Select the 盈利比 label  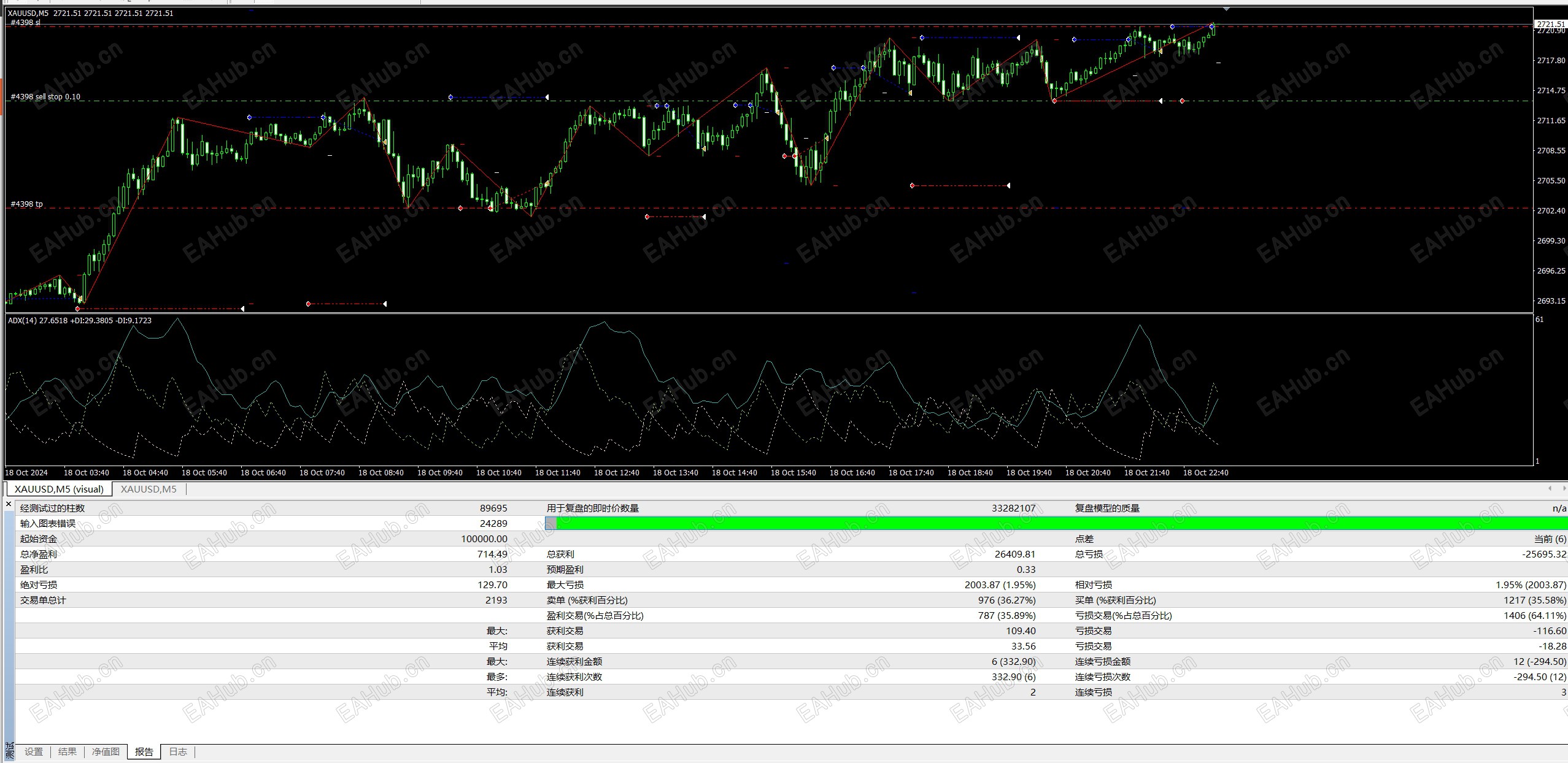click(34, 569)
